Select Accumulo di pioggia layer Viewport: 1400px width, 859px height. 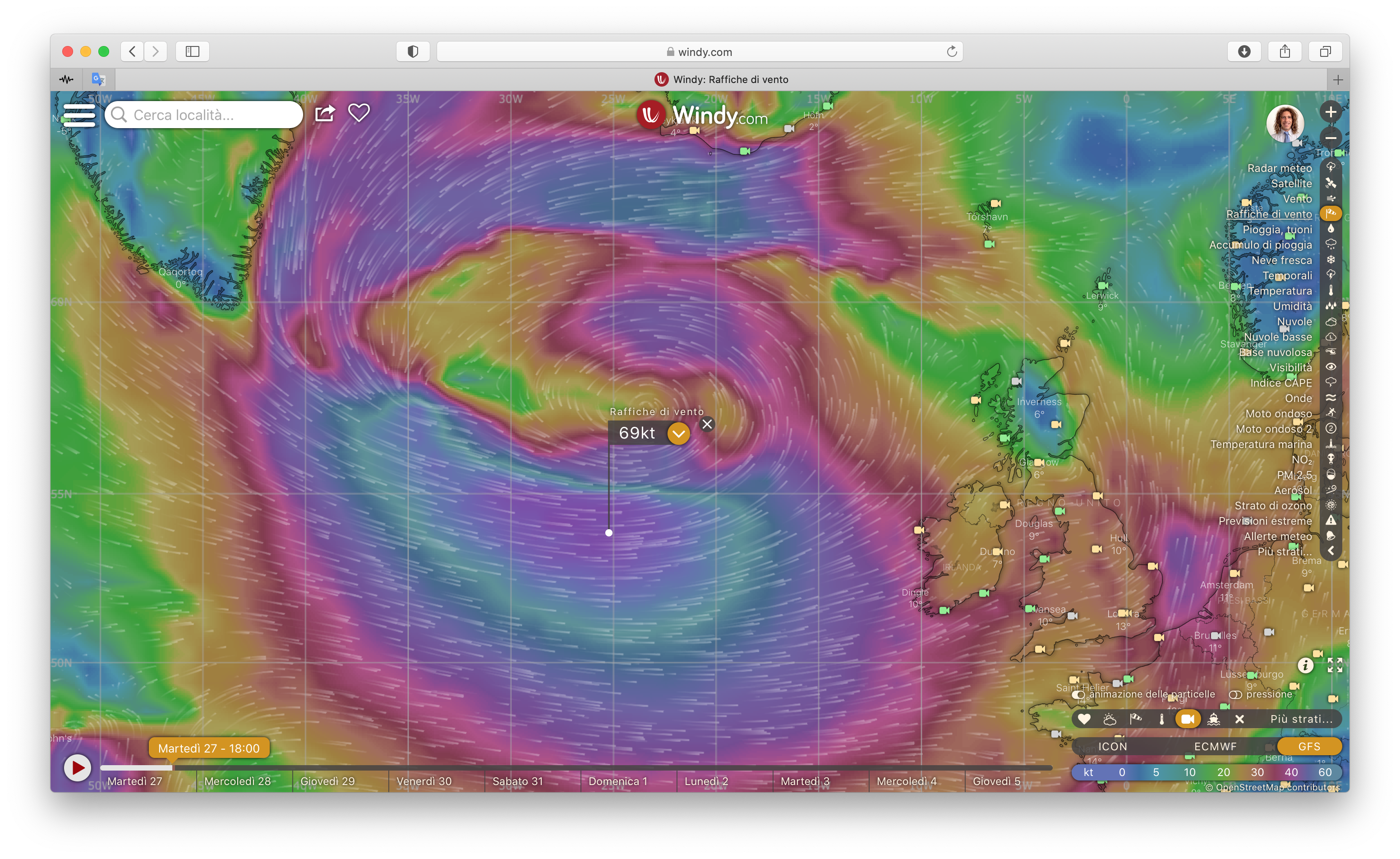[x=1260, y=245]
